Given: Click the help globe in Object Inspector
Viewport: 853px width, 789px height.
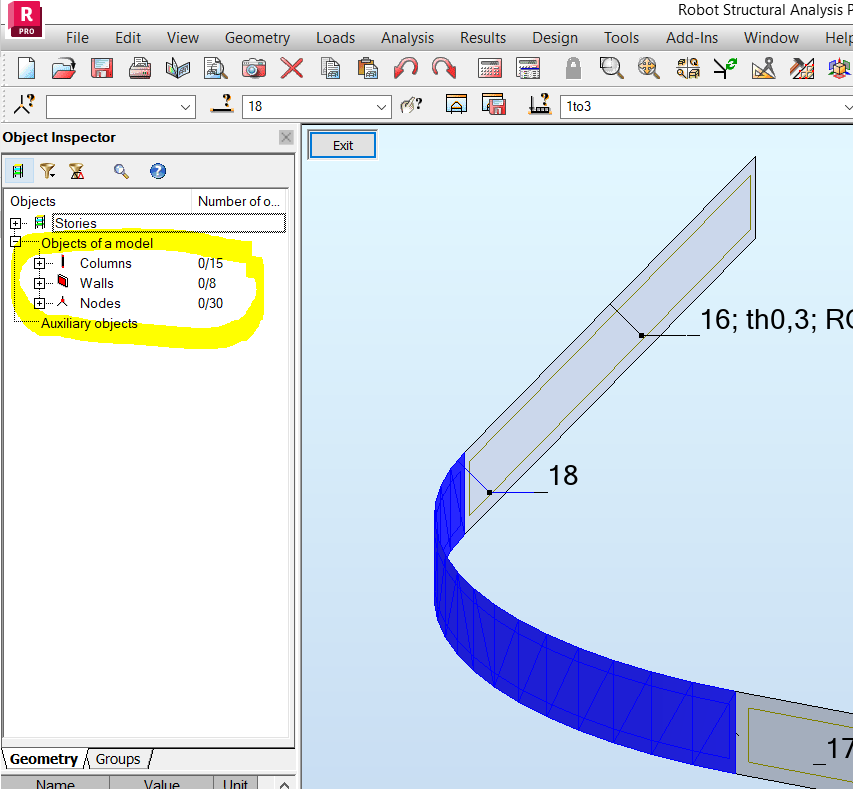Looking at the screenshot, I should coord(157,171).
